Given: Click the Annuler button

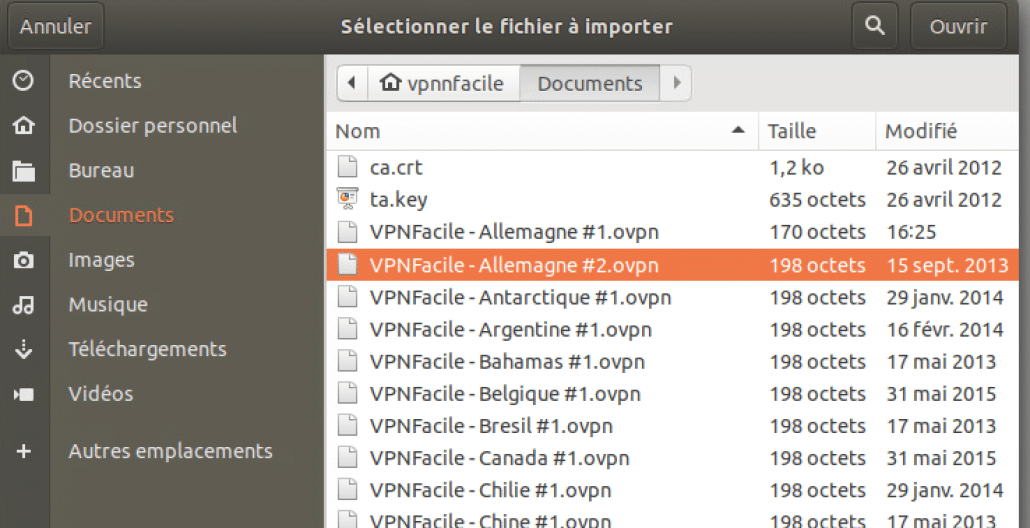Looking at the screenshot, I should pos(56,26).
